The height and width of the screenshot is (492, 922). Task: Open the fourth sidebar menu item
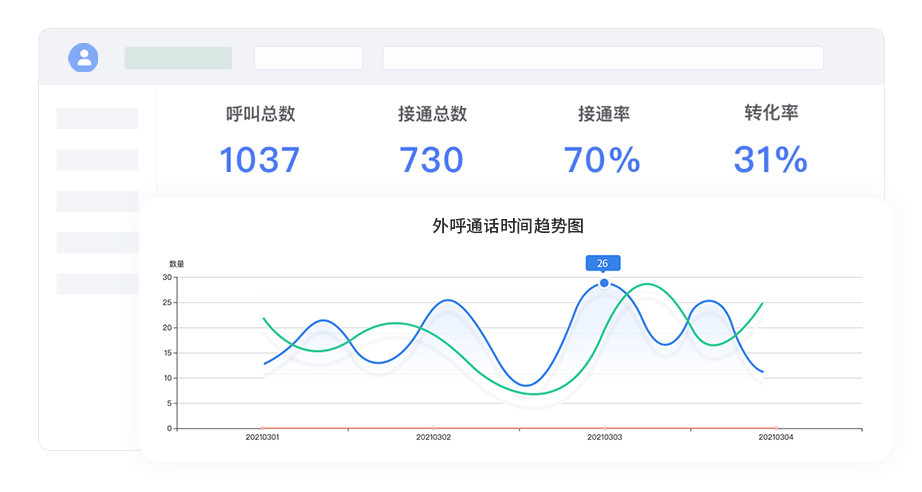(x=97, y=242)
